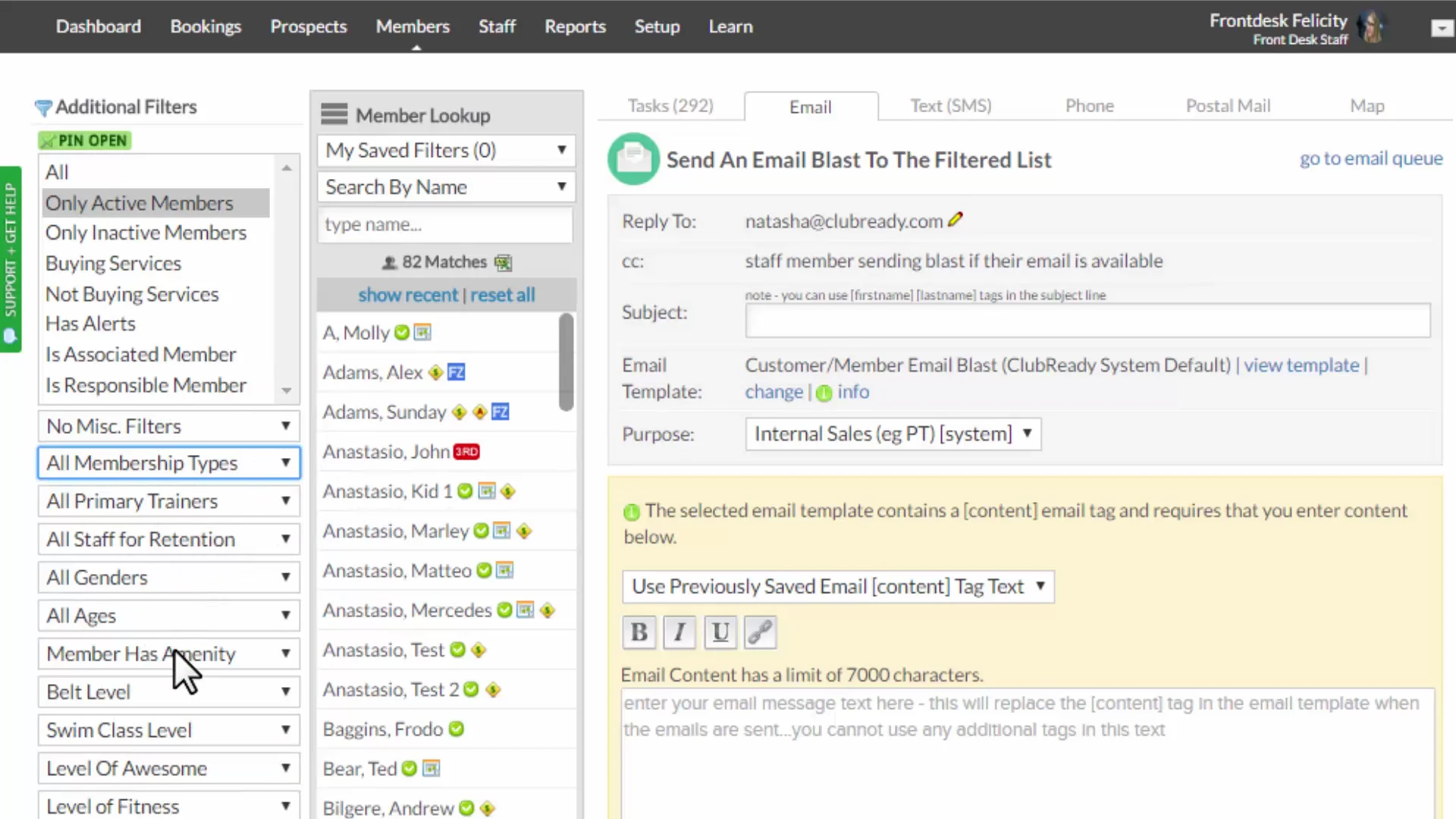Expand the Purpose dropdown
This screenshot has height=819, width=1456.
click(x=893, y=434)
